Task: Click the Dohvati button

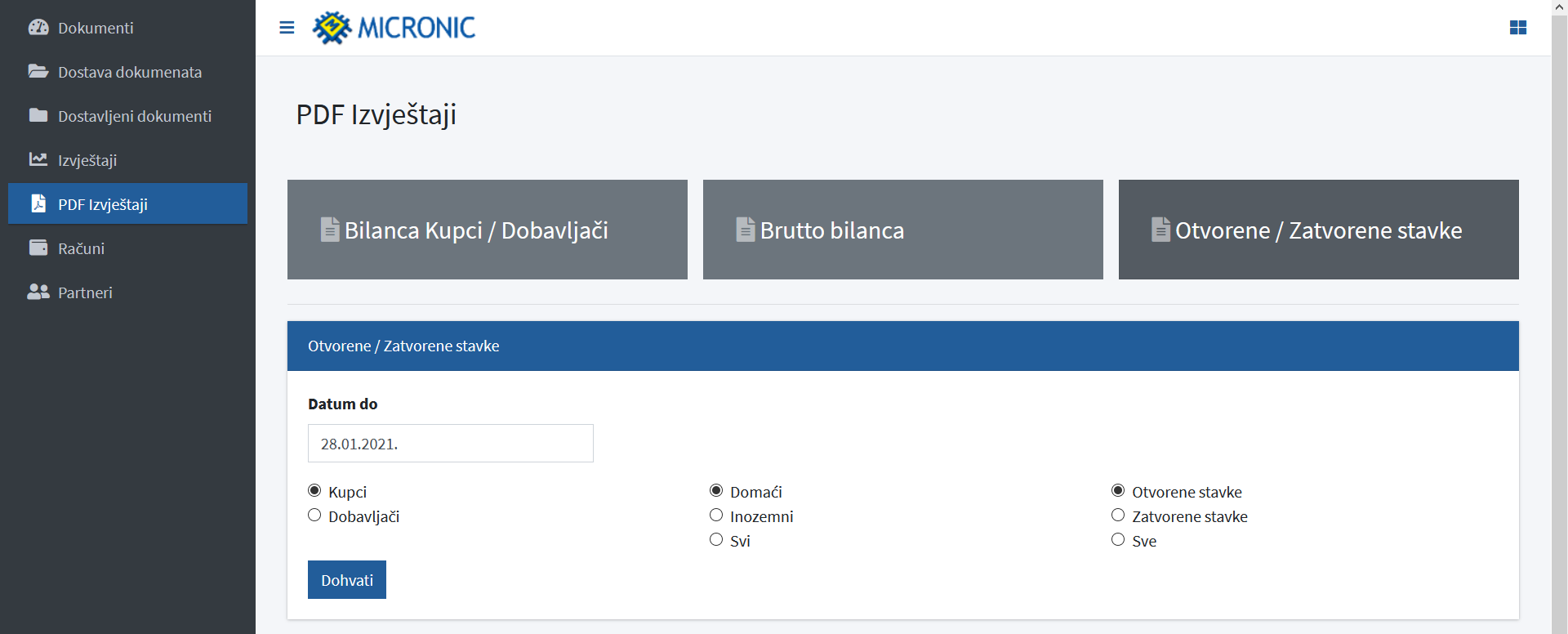Action: point(347,580)
